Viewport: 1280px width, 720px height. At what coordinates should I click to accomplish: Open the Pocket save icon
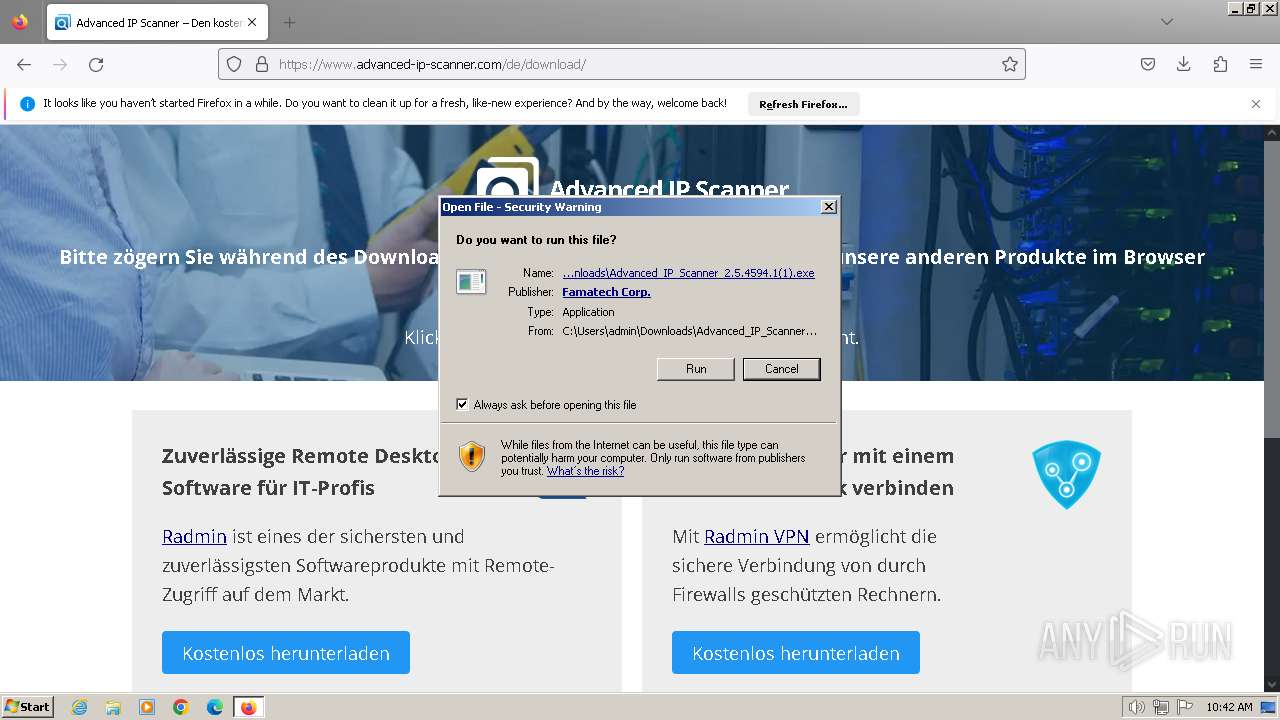click(1148, 64)
